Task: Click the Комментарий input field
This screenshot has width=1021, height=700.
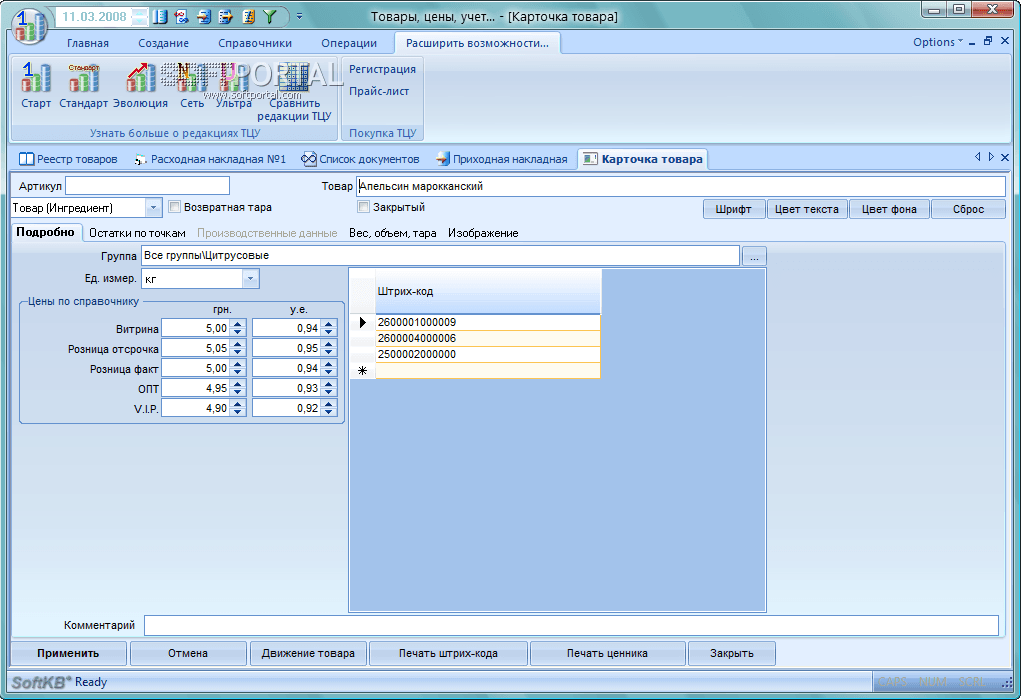Action: (x=570, y=626)
